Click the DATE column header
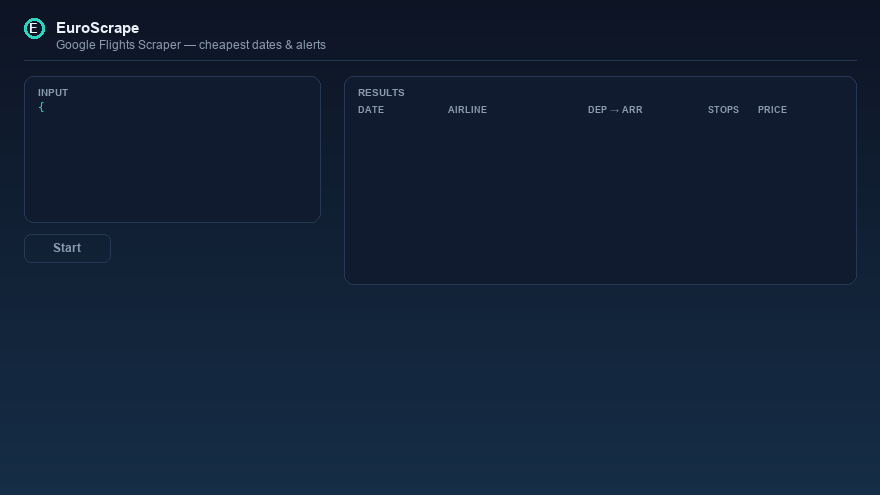The width and height of the screenshot is (880, 495). click(371, 110)
